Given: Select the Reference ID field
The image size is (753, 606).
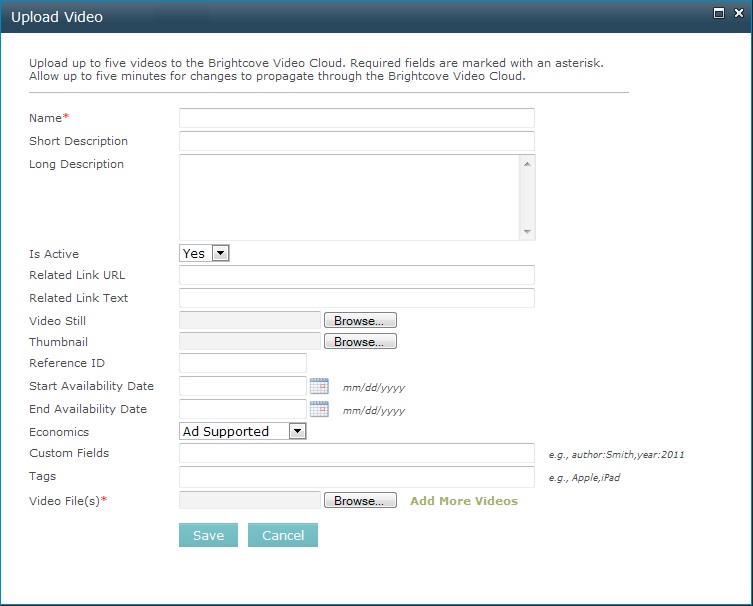Looking at the screenshot, I should [x=243, y=363].
